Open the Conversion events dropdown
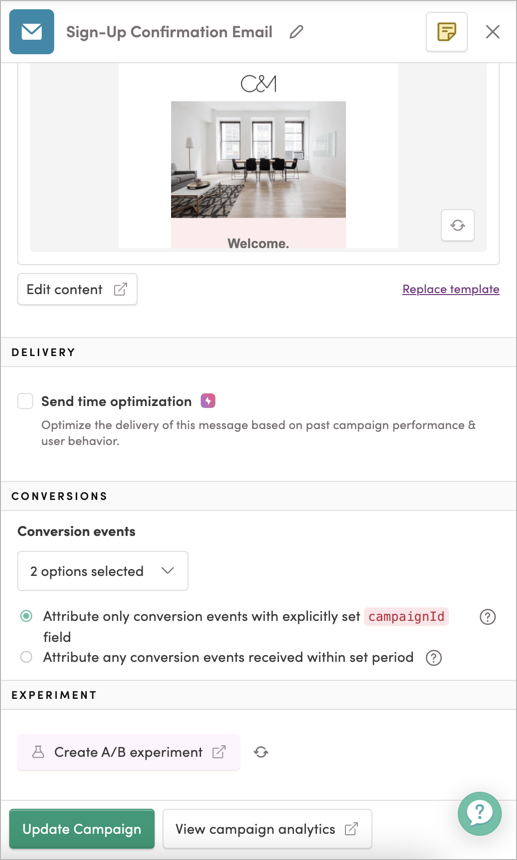The width and height of the screenshot is (517, 860). [x=103, y=571]
